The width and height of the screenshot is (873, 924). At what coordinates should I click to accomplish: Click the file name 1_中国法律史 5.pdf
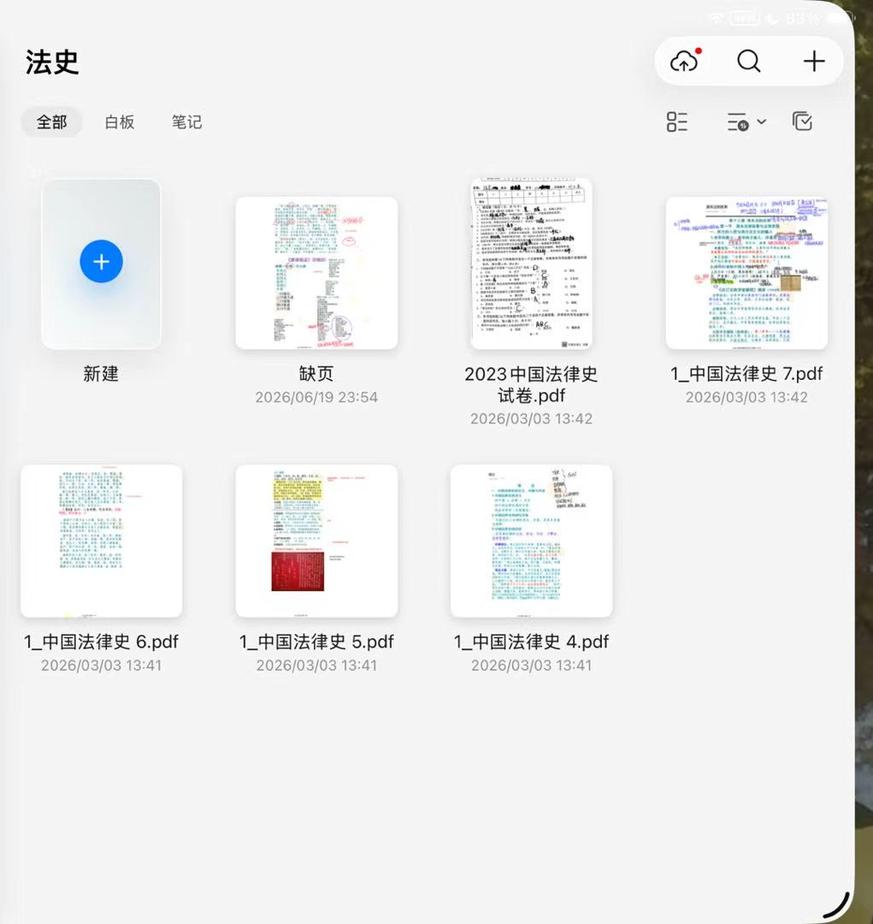317,642
